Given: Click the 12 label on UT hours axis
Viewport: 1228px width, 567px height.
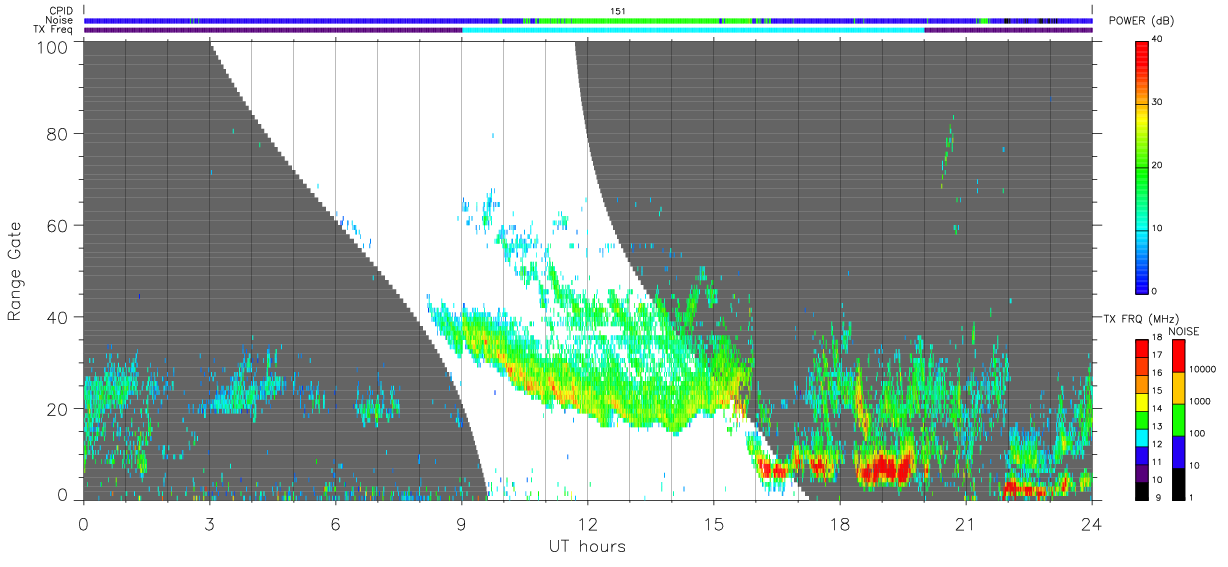Looking at the screenshot, I should click(588, 523).
